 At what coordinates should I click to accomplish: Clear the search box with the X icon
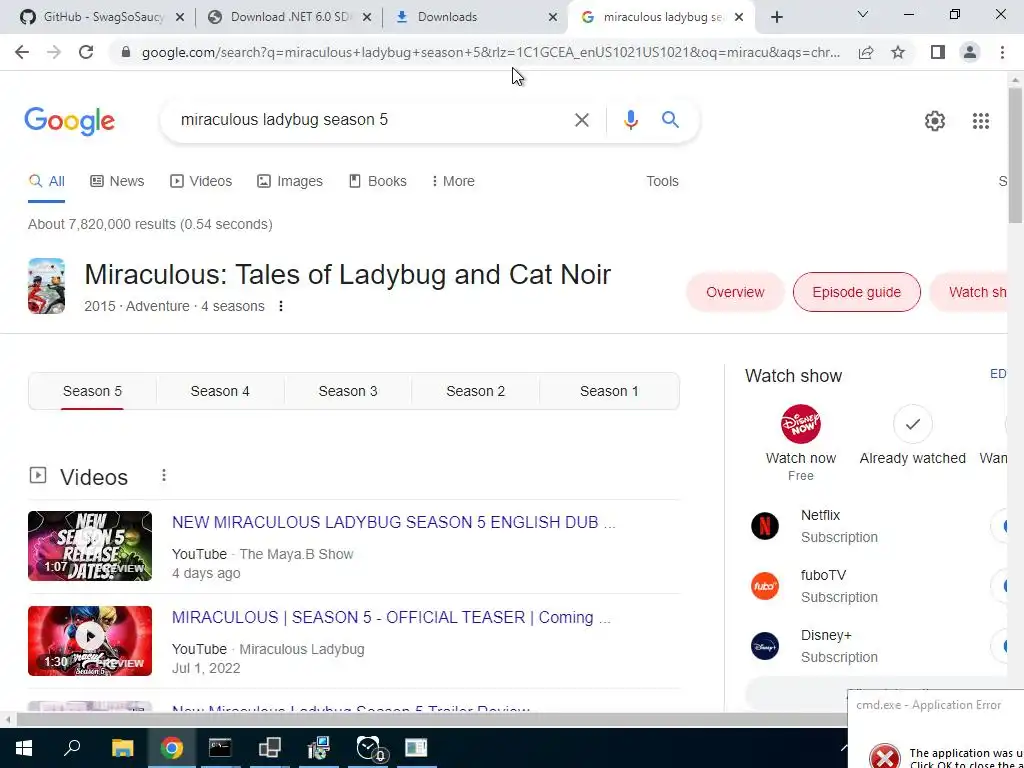click(581, 120)
